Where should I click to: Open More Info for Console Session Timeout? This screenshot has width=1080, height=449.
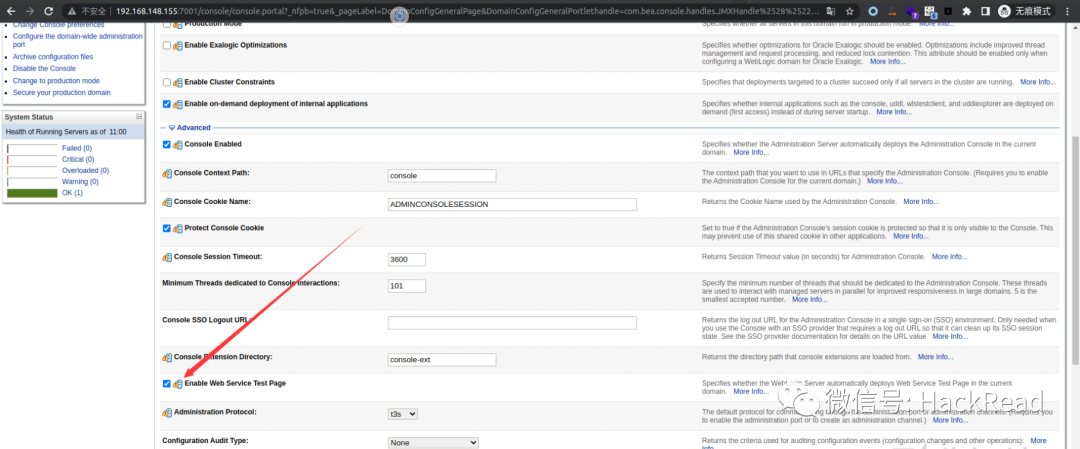[949, 256]
